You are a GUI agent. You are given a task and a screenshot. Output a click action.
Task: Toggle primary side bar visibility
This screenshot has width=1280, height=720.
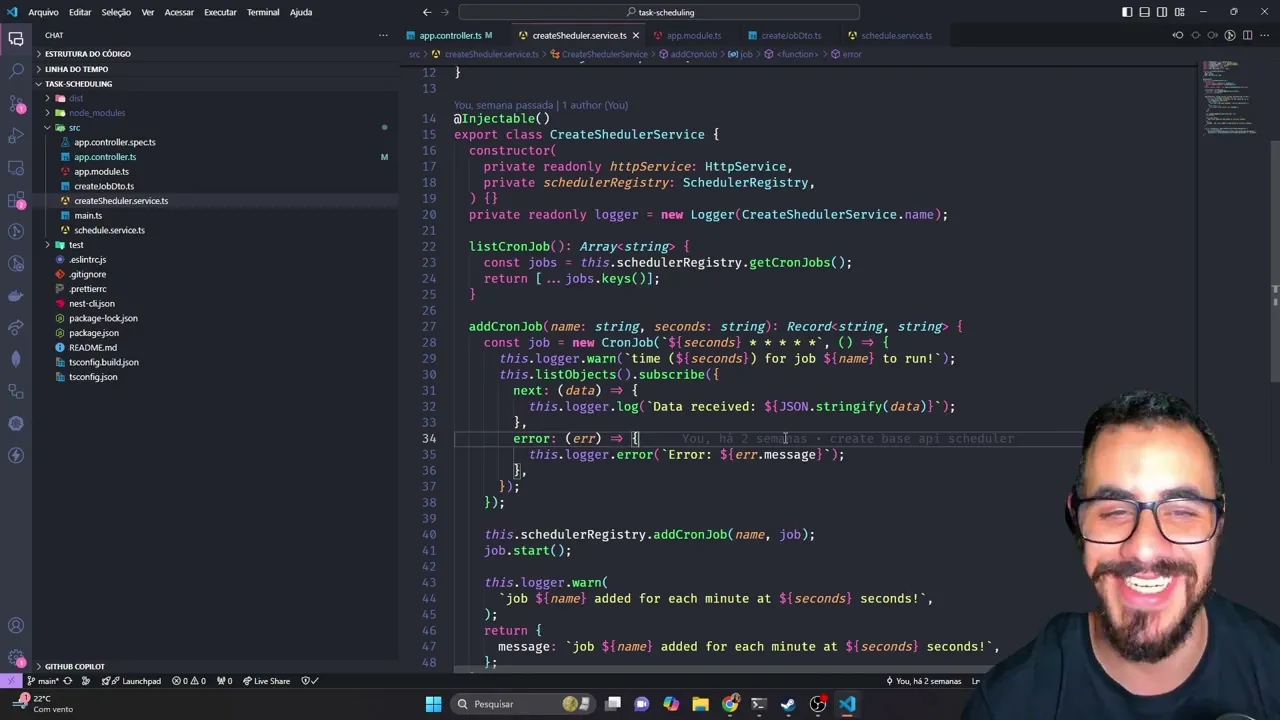(1127, 12)
